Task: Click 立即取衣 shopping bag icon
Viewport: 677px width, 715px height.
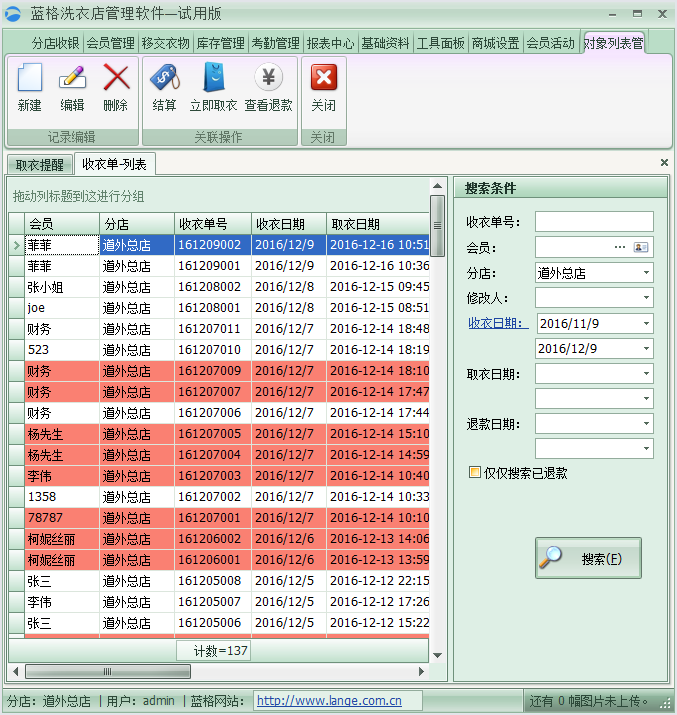Action: click(213, 78)
